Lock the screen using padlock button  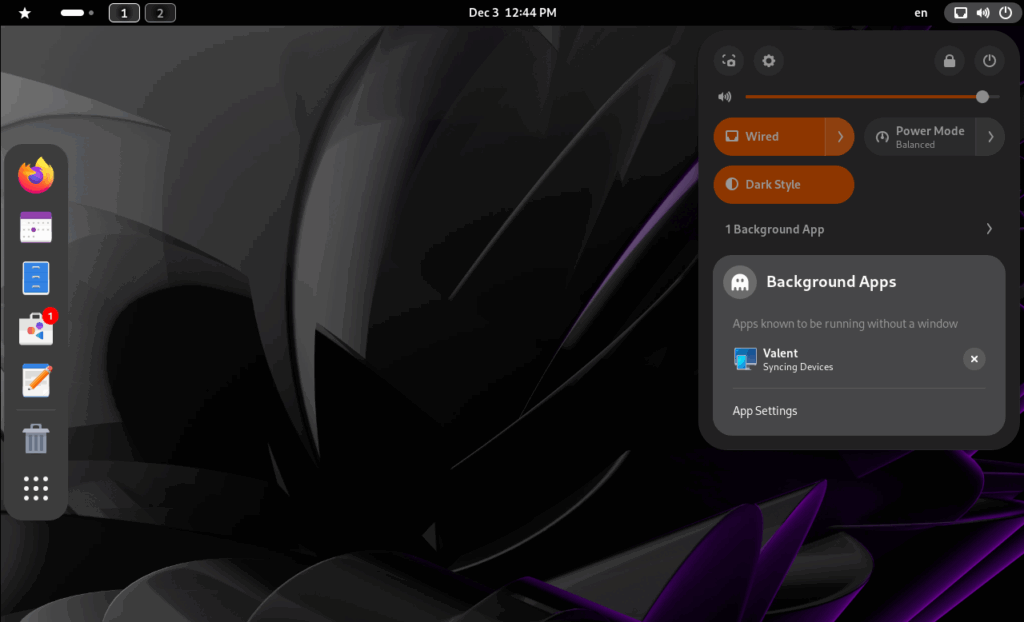(x=950, y=61)
